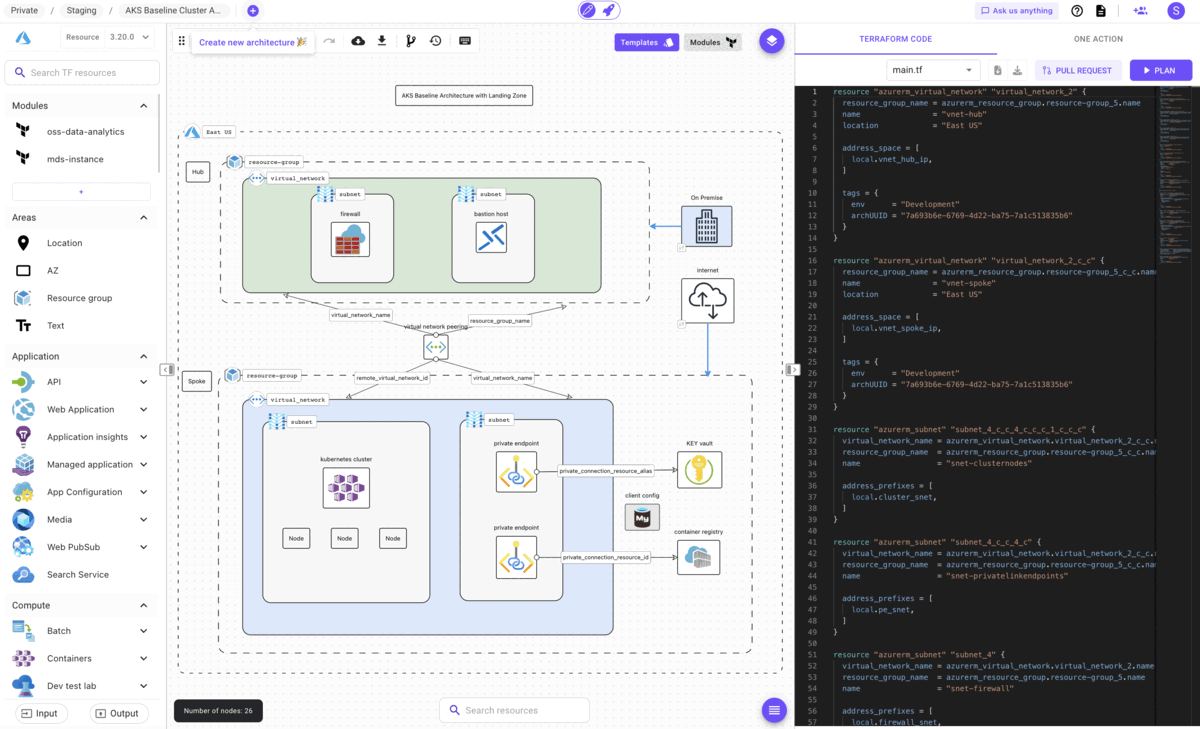Click the Git branch icon in the toolbar

click(410, 42)
